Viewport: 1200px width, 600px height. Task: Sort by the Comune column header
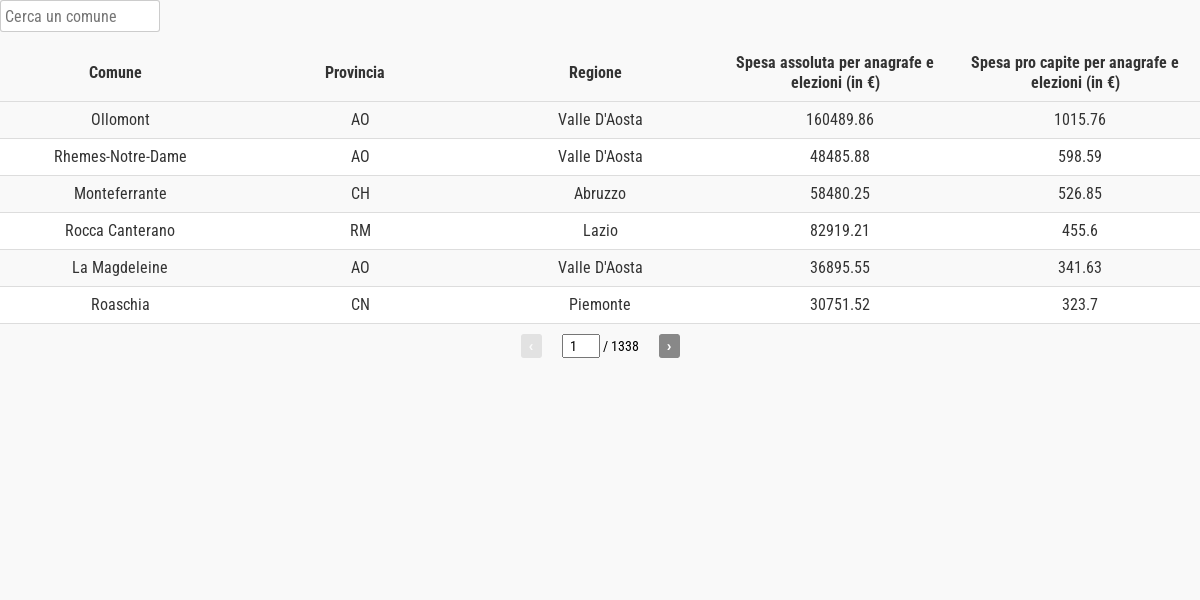115,72
